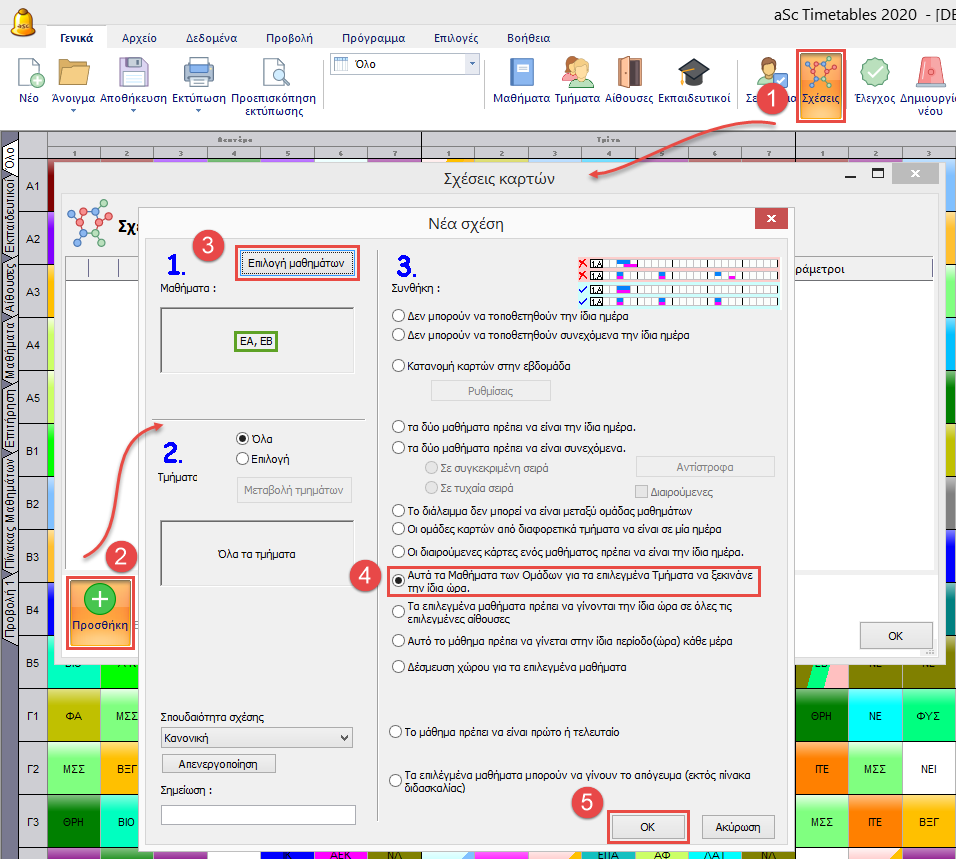Select the Επιλογή radio button for classes
Viewport: 956px width, 859px height.
pos(242,458)
